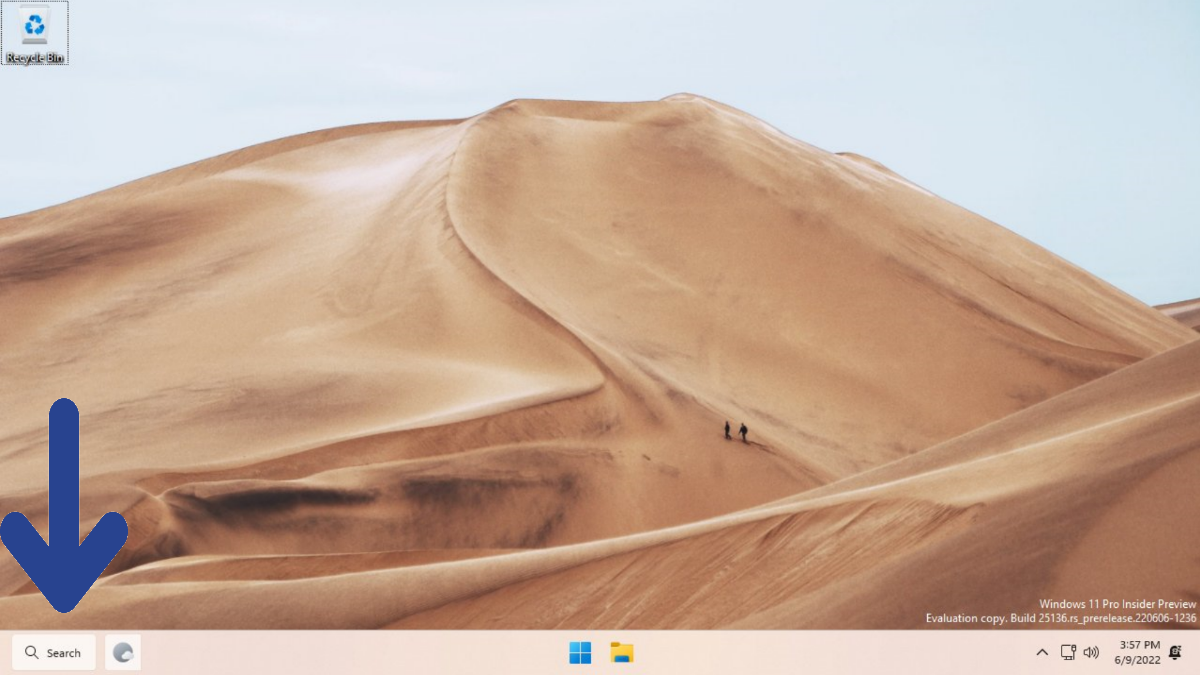Open network settings from the system tray
1200x675 pixels.
(x=1068, y=653)
